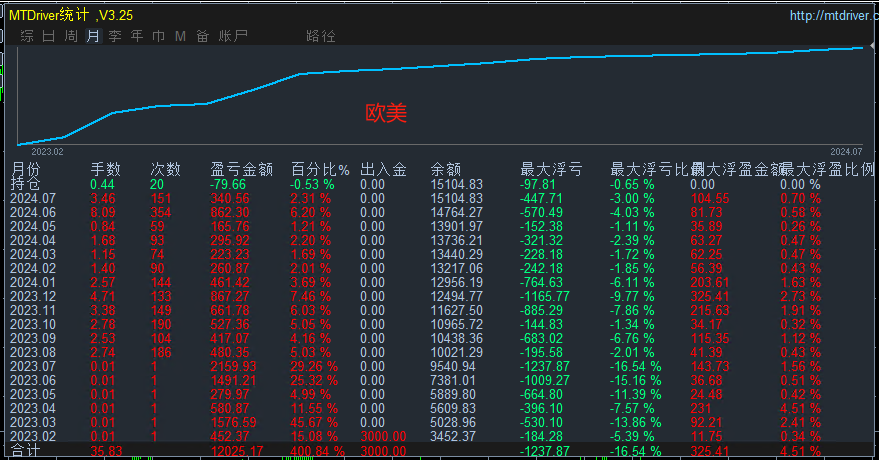
Task: Click the -1165.77 max floating loss
Action: tap(544, 296)
